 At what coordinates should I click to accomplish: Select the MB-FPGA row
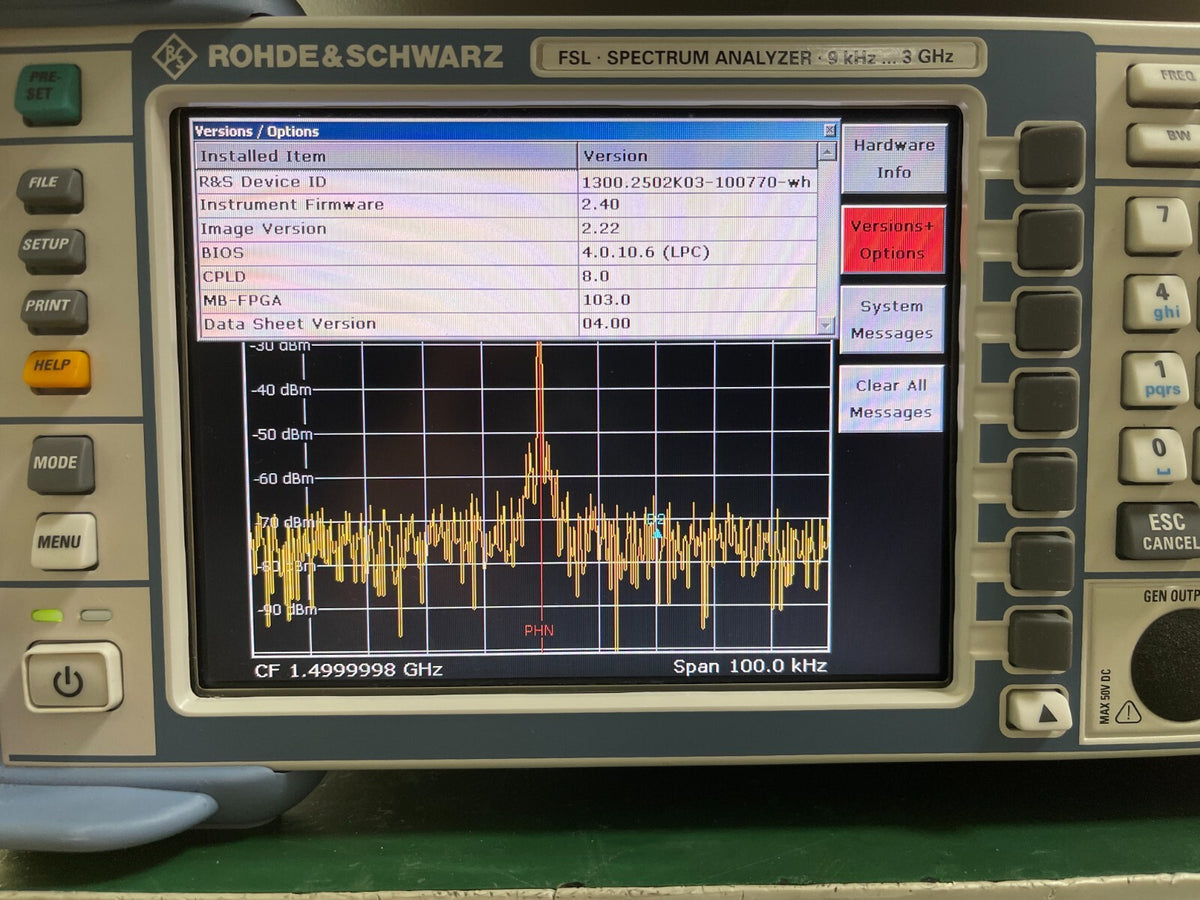(x=507, y=299)
